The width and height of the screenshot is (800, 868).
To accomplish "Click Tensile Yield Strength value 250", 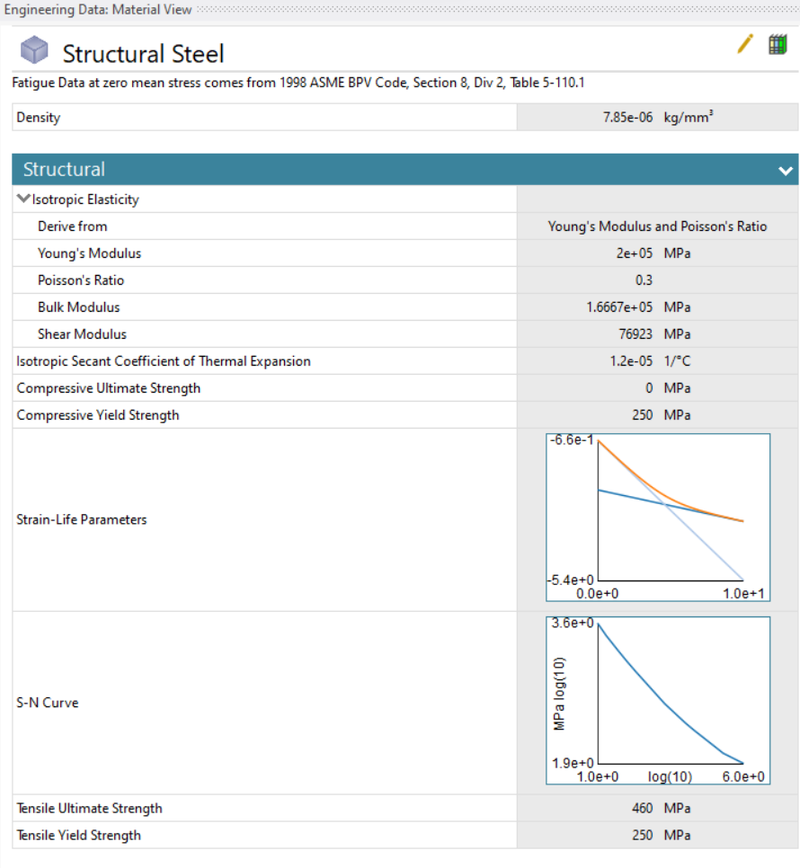I will pyautogui.click(x=642, y=835).
